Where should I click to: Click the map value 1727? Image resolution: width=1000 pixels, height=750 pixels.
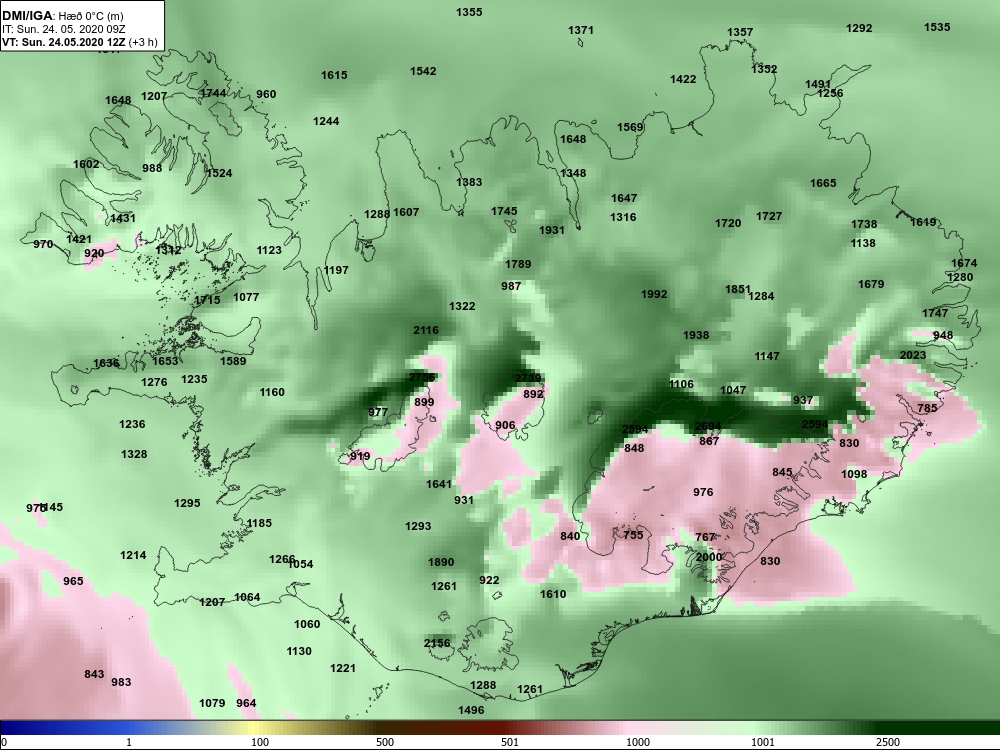coord(769,216)
